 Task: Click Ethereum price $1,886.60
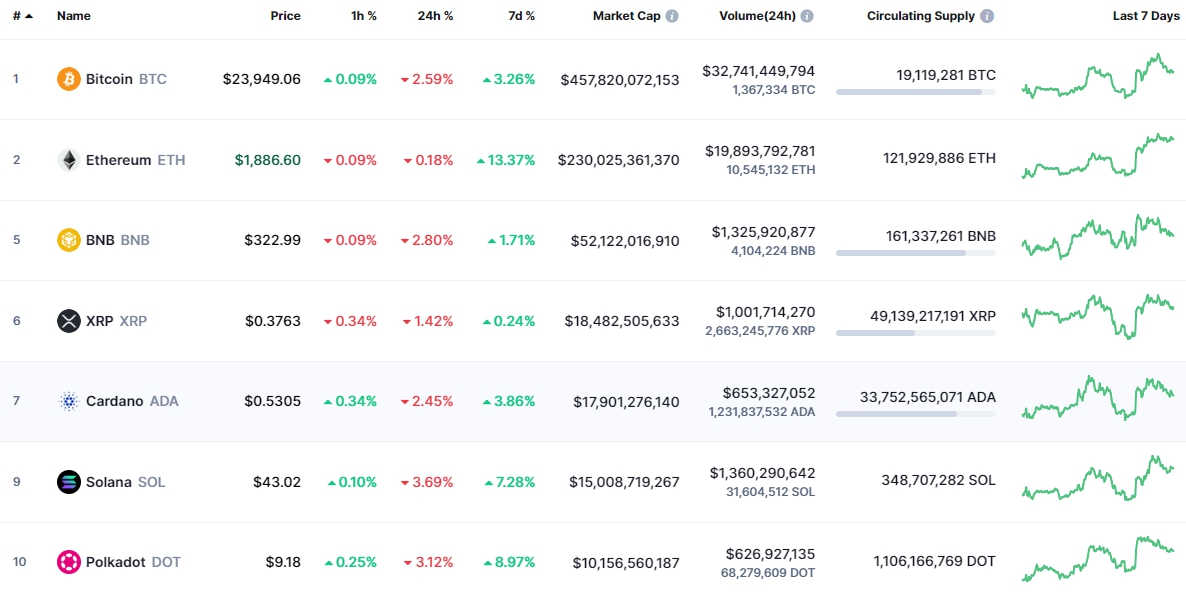267,160
